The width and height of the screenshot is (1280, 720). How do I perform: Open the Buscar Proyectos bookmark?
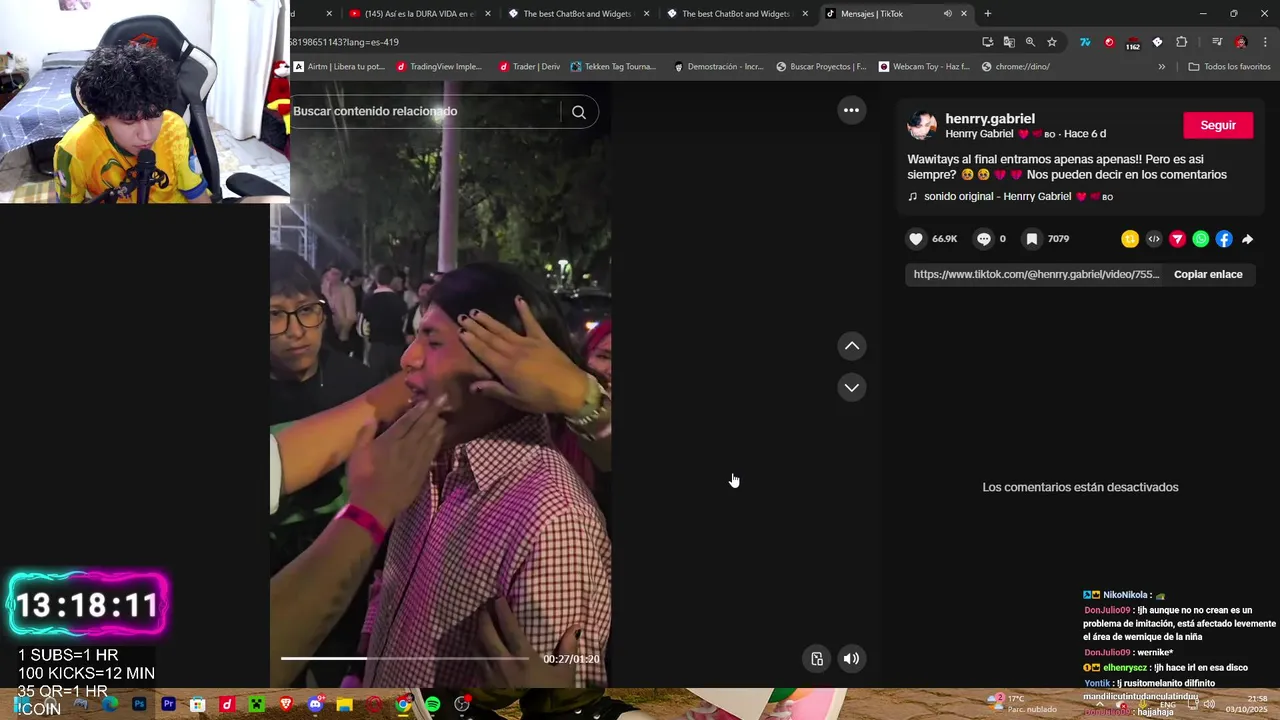(x=821, y=67)
